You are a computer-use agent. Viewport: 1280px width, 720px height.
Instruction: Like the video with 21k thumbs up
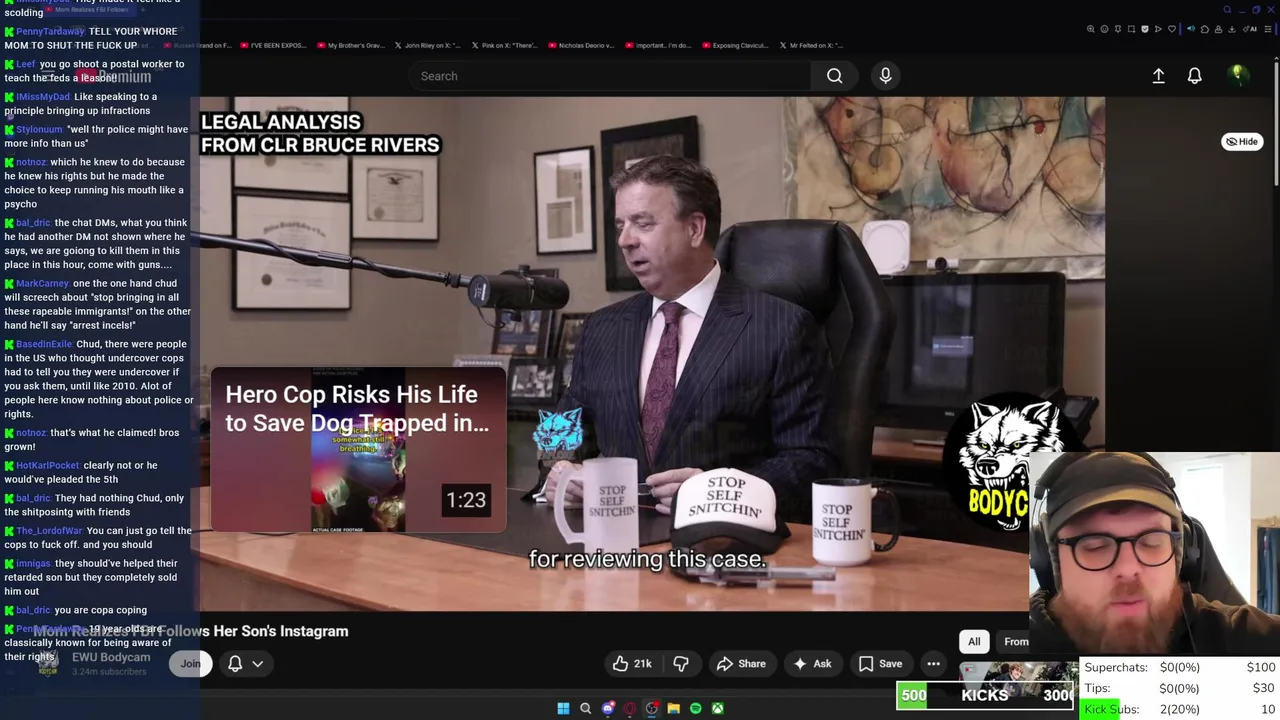(632, 664)
